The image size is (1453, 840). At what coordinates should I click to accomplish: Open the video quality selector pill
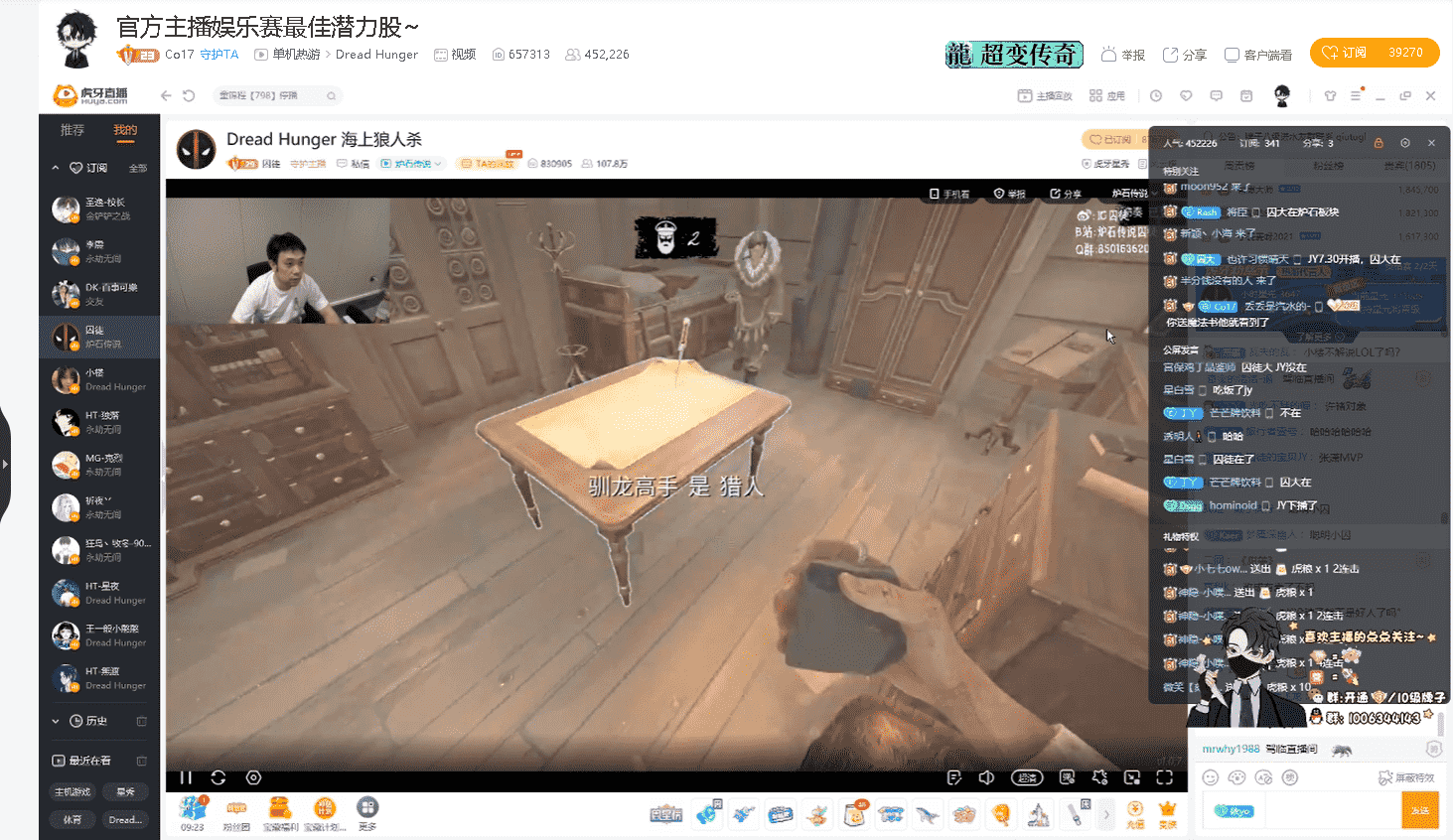1027,777
